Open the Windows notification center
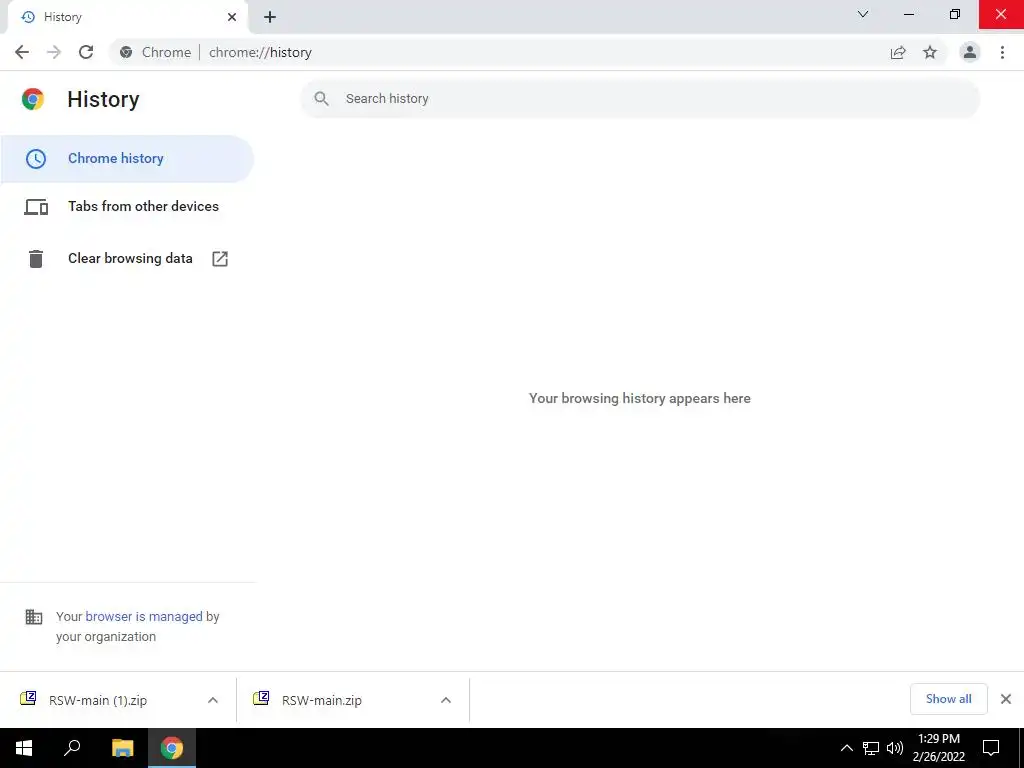Image resolution: width=1024 pixels, height=768 pixels. pyautogui.click(x=991, y=748)
